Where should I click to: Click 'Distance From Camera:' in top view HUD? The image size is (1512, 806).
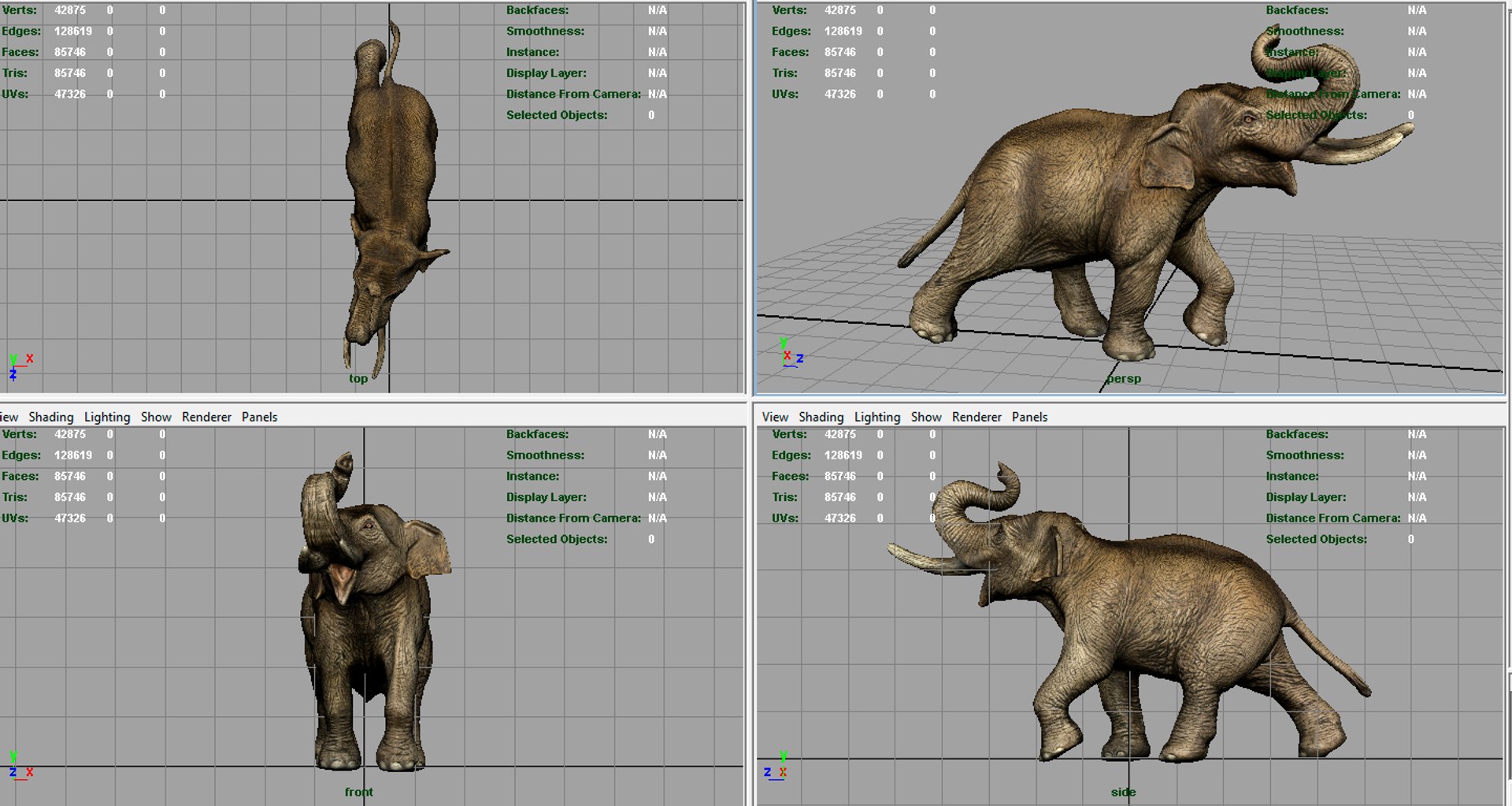[573, 94]
